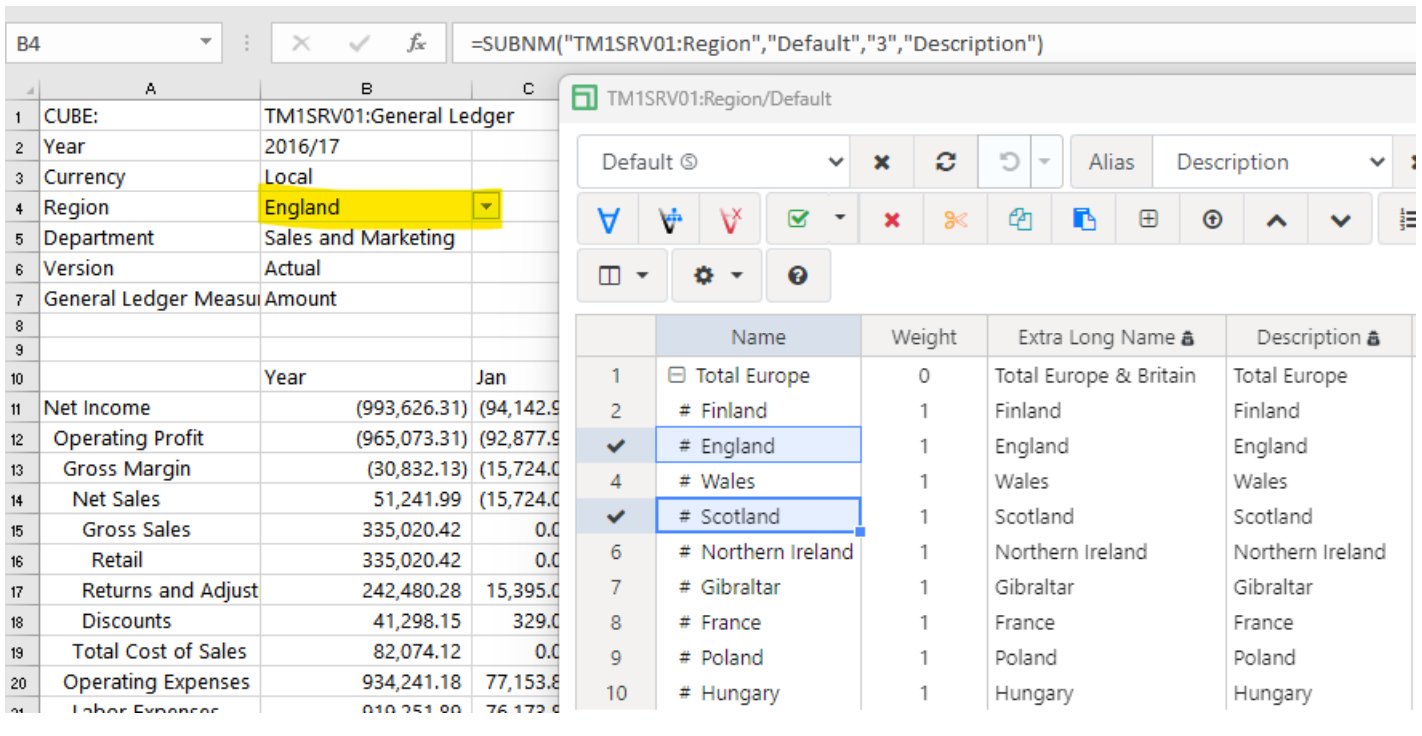Viewport: 1422px width, 736px height.
Task: Click the Name column header
Action: (x=758, y=337)
